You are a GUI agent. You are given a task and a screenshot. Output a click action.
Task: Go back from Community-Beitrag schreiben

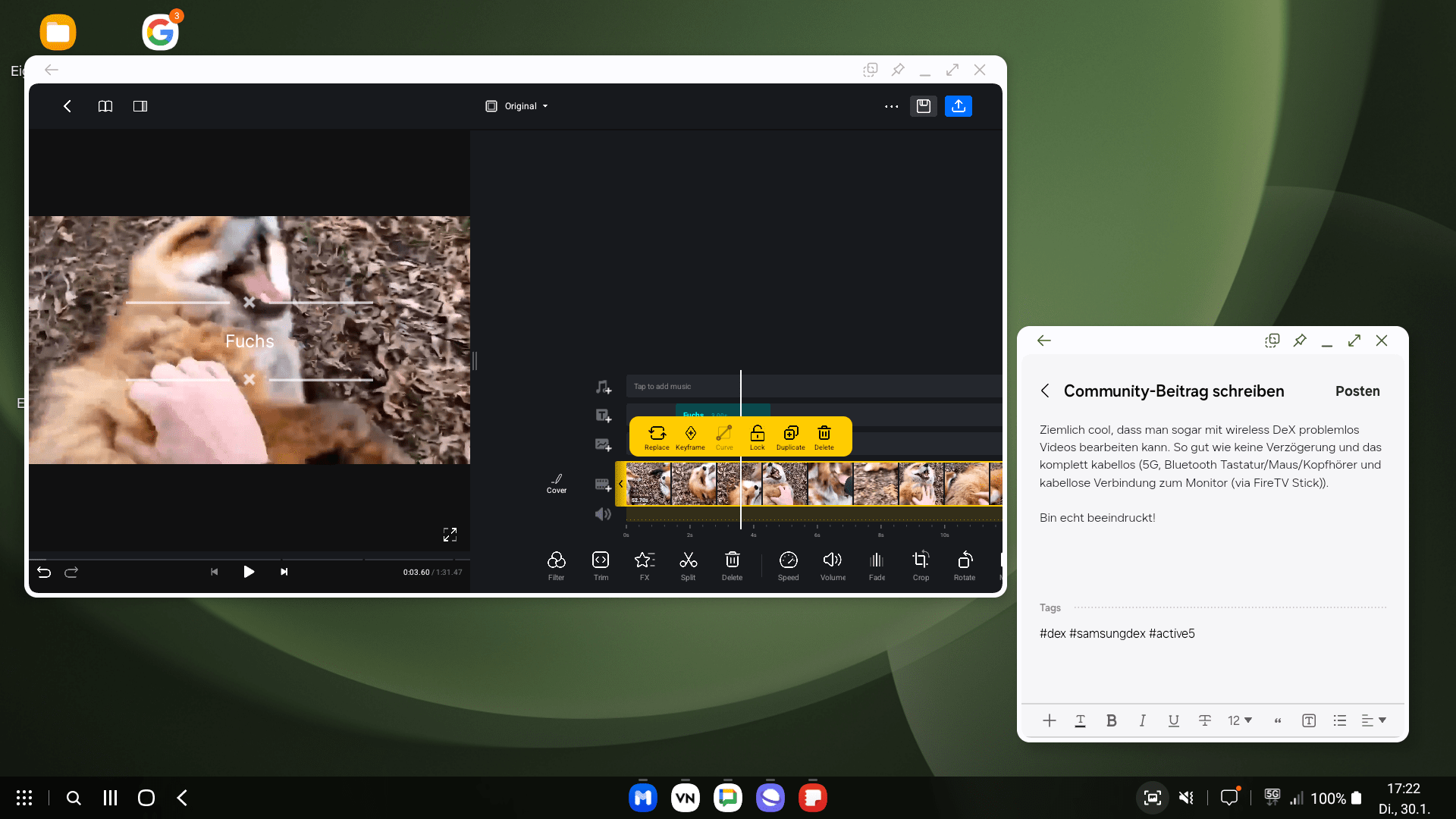tap(1045, 391)
